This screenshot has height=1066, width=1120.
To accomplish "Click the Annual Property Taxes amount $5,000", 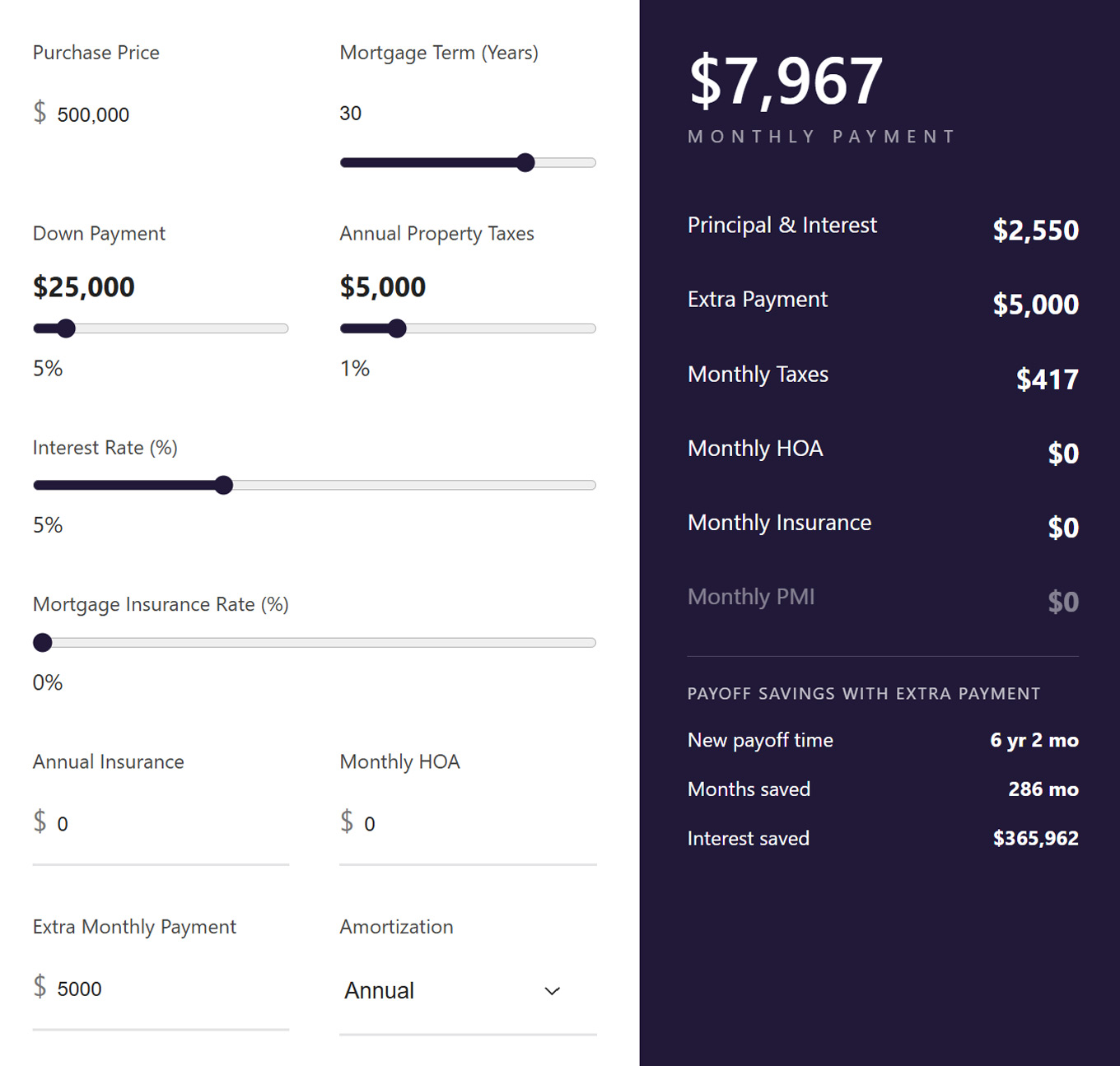I will point(383,286).
